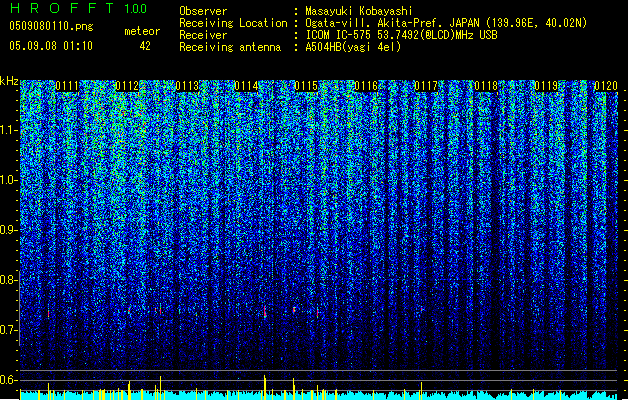Image resolution: width=629 pixels, height=400 pixels.
Task: Click the 0118 time marker
Action: click(486, 86)
